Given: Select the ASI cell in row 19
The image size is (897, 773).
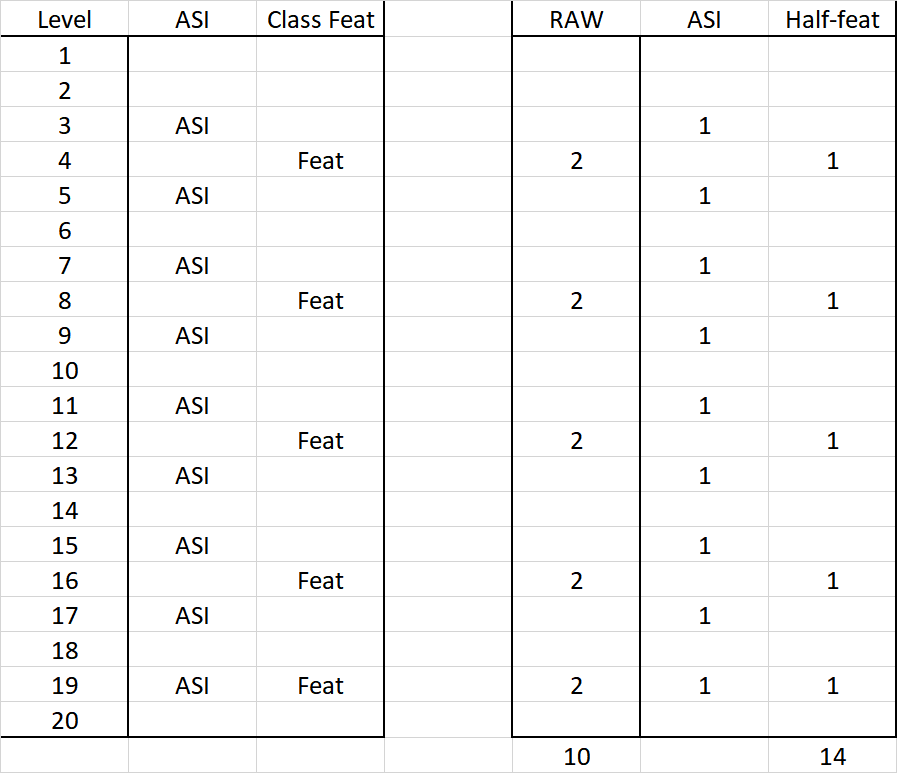Looking at the screenshot, I should point(192,685).
